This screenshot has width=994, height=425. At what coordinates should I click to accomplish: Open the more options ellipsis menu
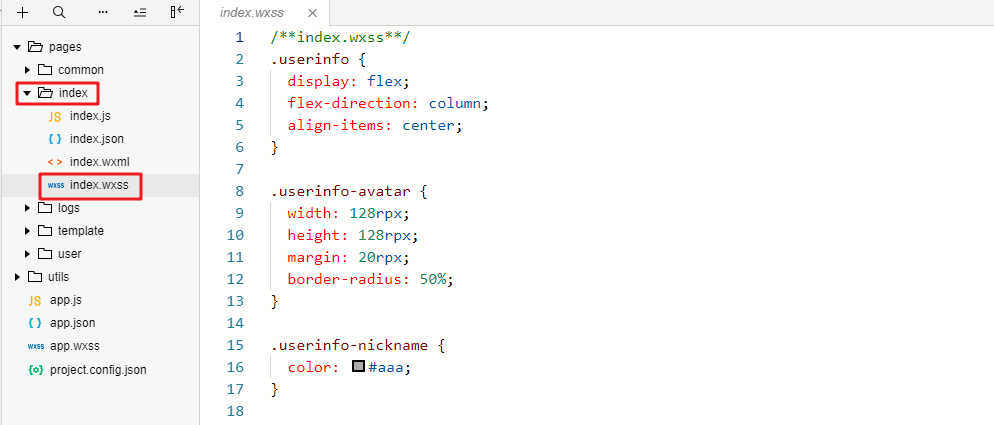pos(103,13)
